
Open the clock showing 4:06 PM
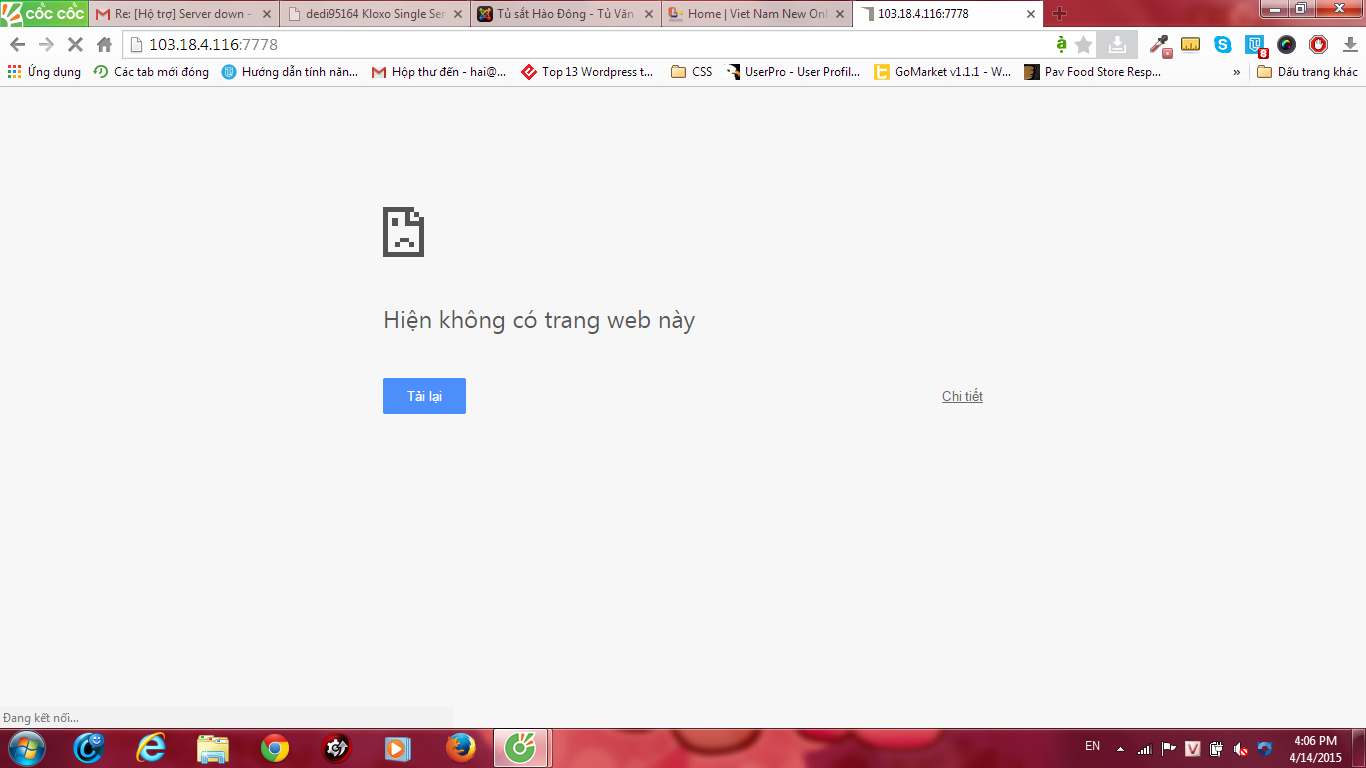pyautogui.click(x=1315, y=748)
